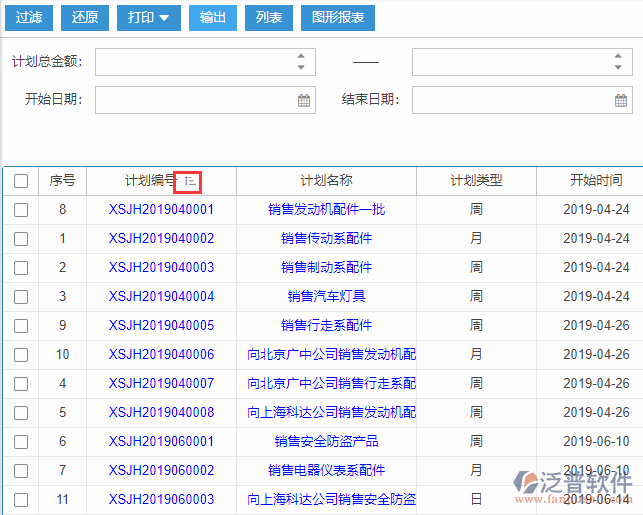Check the row for XSJH2019040001
Viewport: 643px width, 515px height.
tap(21, 210)
